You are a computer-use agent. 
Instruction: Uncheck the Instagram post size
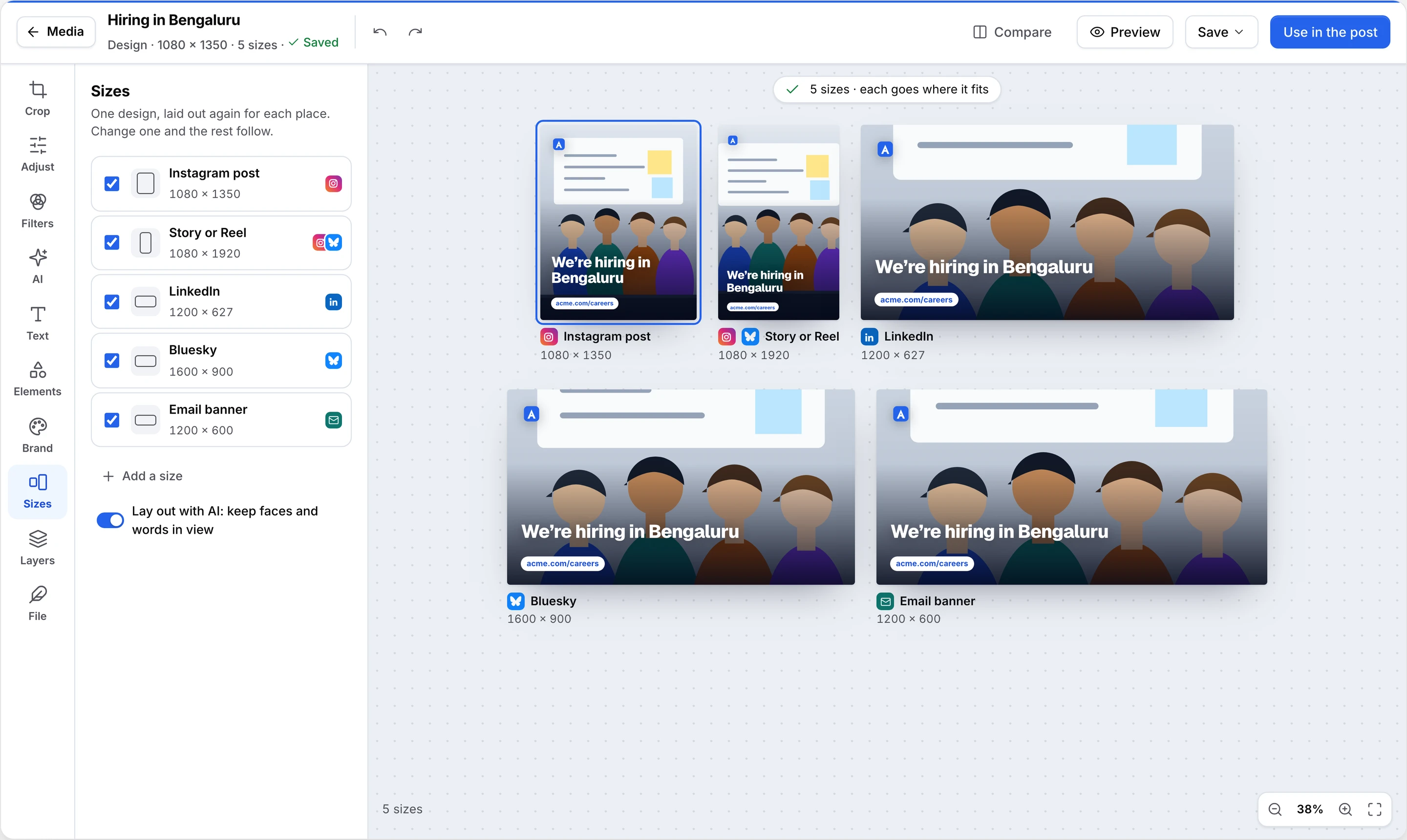pyautogui.click(x=112, y=184)
